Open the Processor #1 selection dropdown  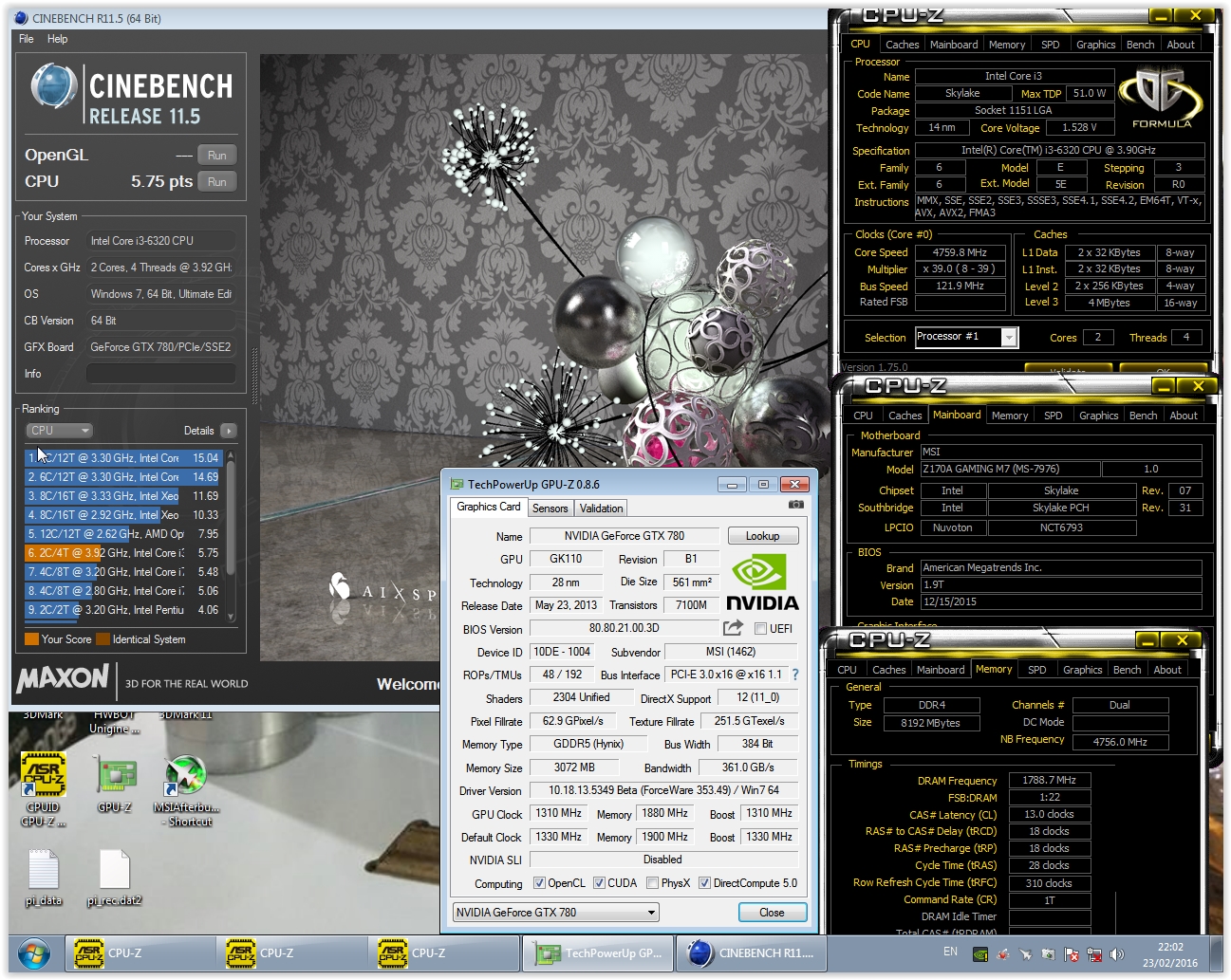pos(966,337)
